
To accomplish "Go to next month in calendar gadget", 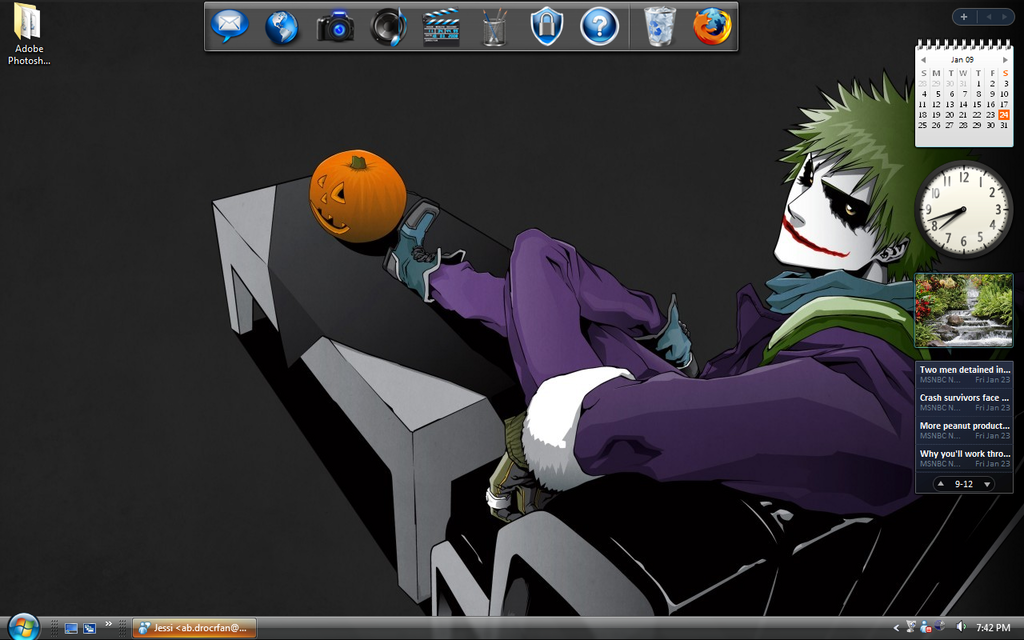I will tap(1005, 60).
